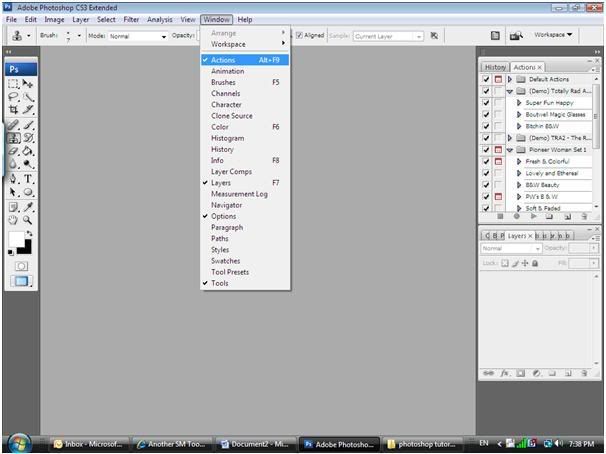The width and height of the screenshot is (606, 454).
Task: Choose the Hand tool
Action: click(x=14, y=219)
